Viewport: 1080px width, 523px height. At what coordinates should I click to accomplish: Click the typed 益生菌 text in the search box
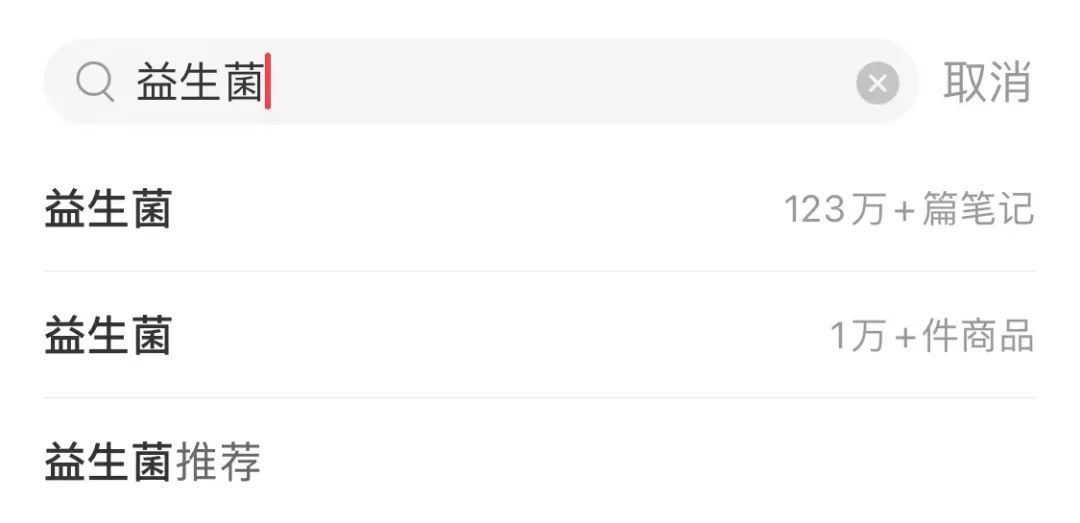199,84
